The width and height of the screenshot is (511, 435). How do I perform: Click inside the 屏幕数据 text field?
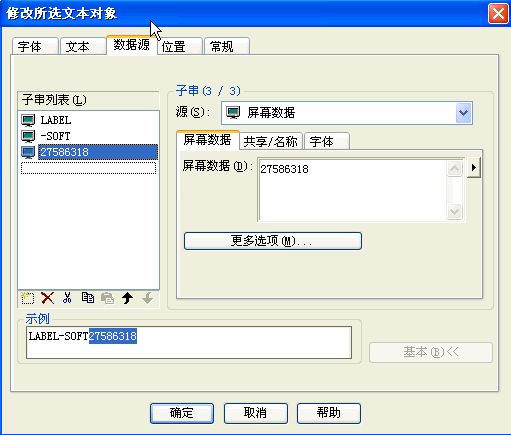pyautogui.click(x=353, y=190)
